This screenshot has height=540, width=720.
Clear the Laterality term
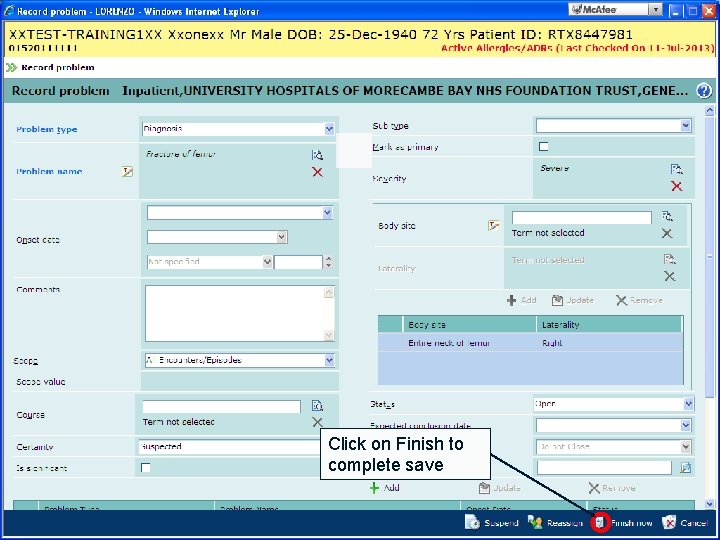[669, 276]
